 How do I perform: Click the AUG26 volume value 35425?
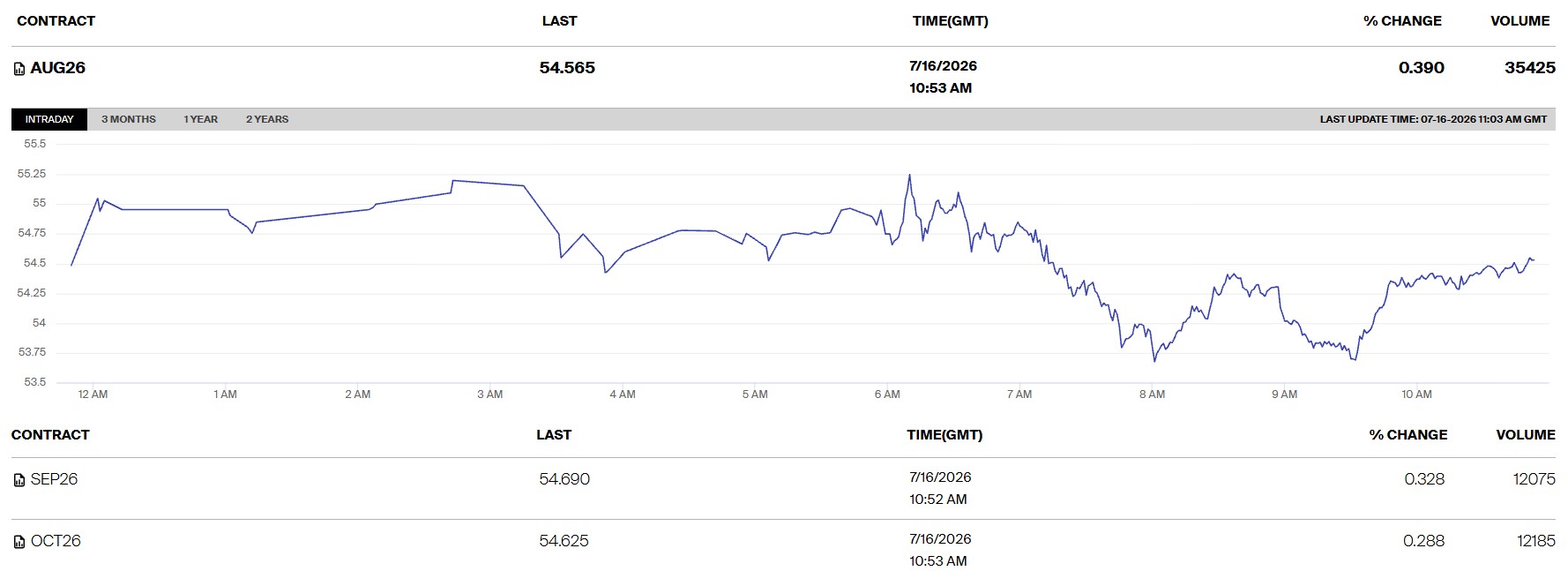tap(1530, 68)
